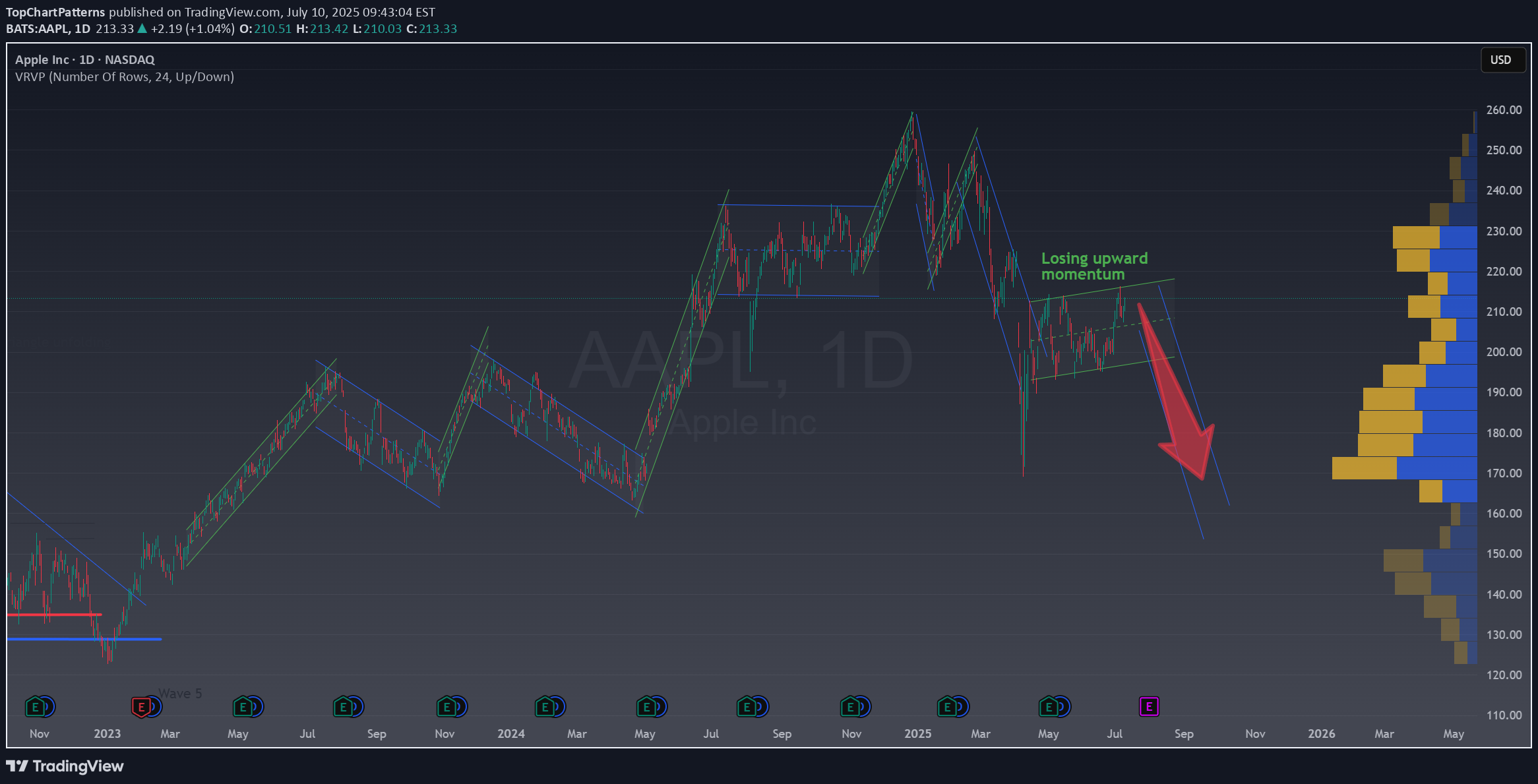Click the faint Wave 5 label
Screen dimensions: 1538x784
point(180,693)
